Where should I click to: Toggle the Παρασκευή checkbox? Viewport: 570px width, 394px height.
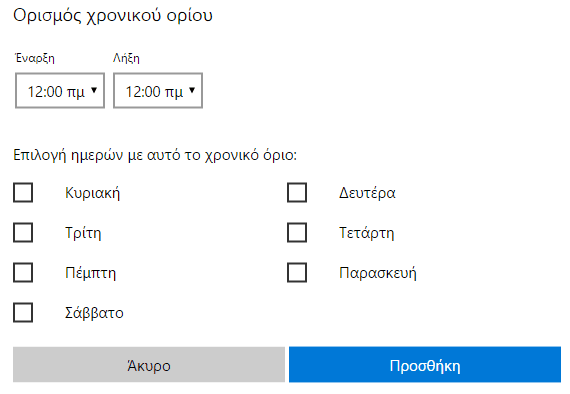click(x=297, y=272)
